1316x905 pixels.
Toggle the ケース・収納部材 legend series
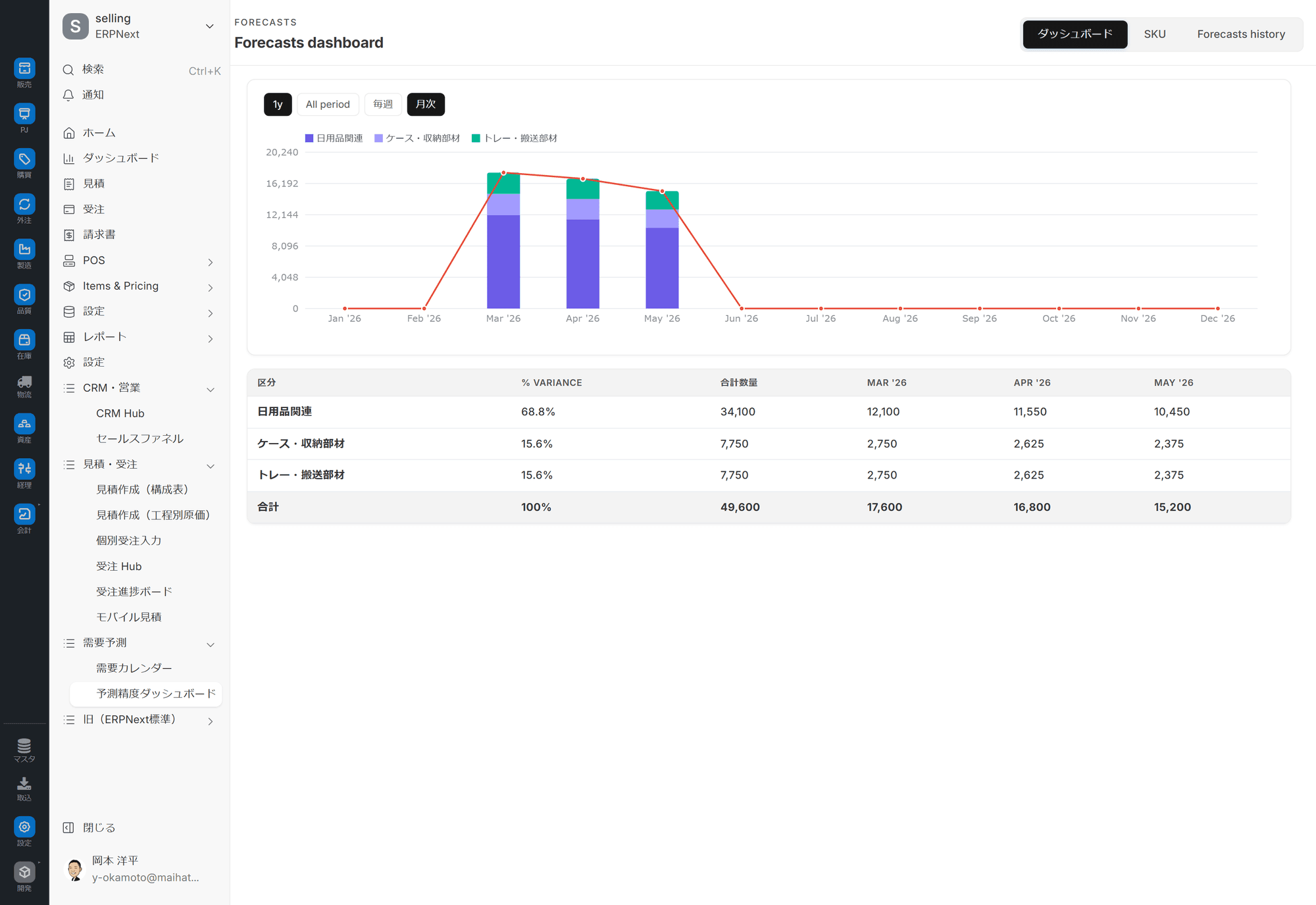(417, 138)
